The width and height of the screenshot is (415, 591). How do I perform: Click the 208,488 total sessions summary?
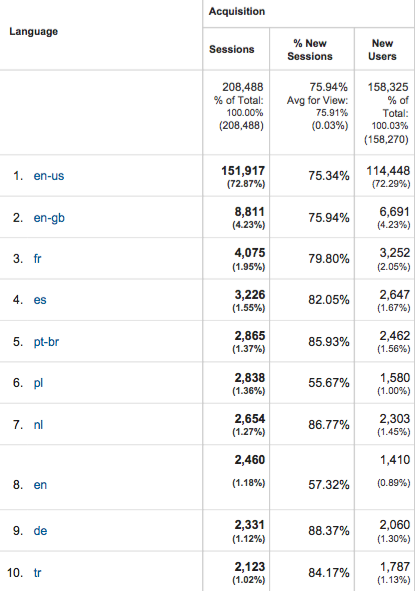coord(242,87)
